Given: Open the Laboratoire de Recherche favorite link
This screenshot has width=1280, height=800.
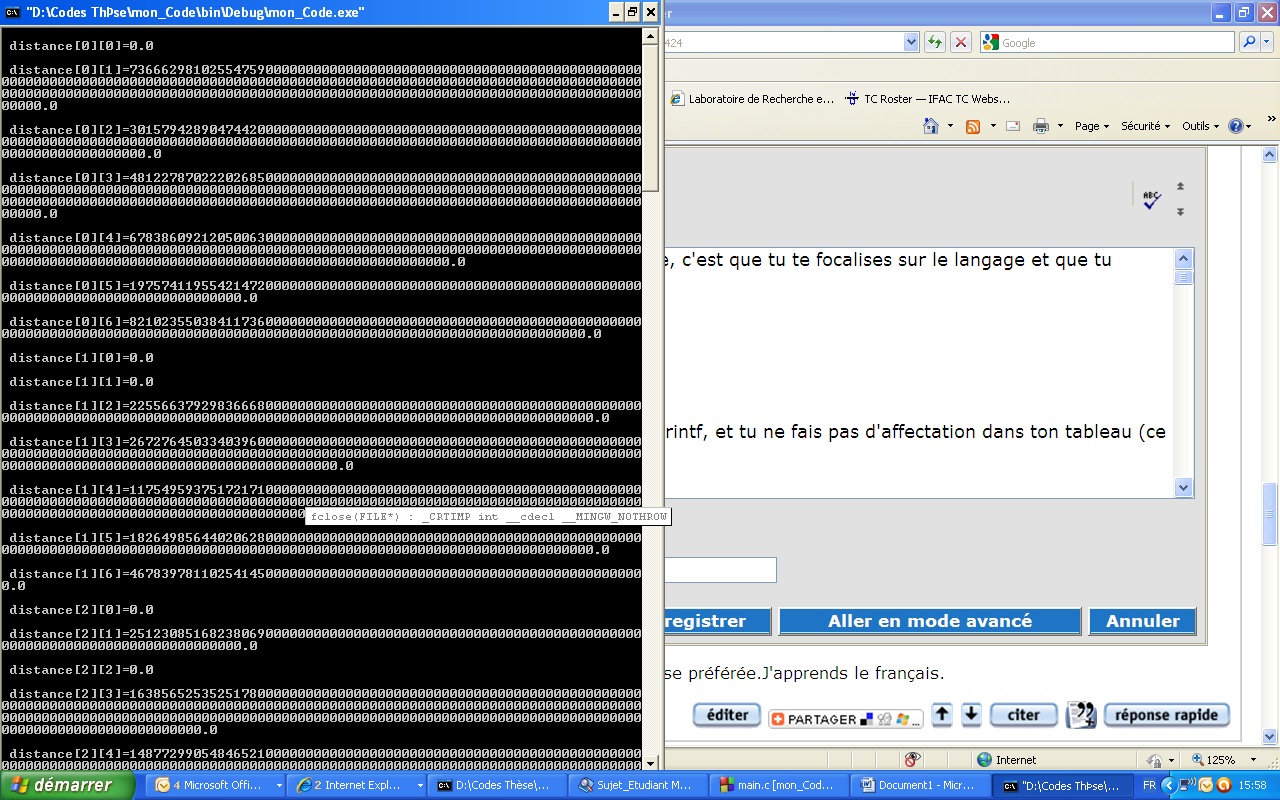Looking at the screenshot, I should 752,99.
